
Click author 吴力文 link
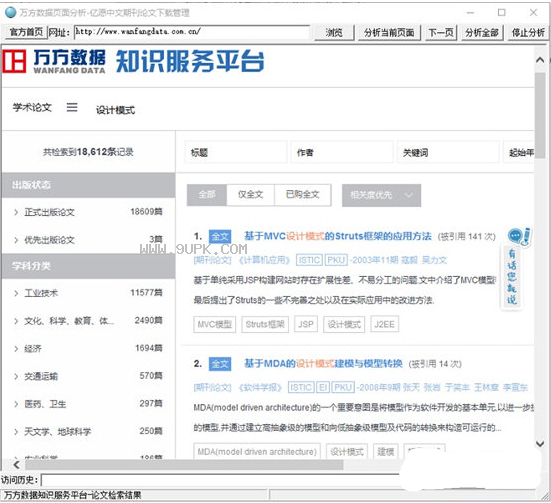tap(434, 260)
